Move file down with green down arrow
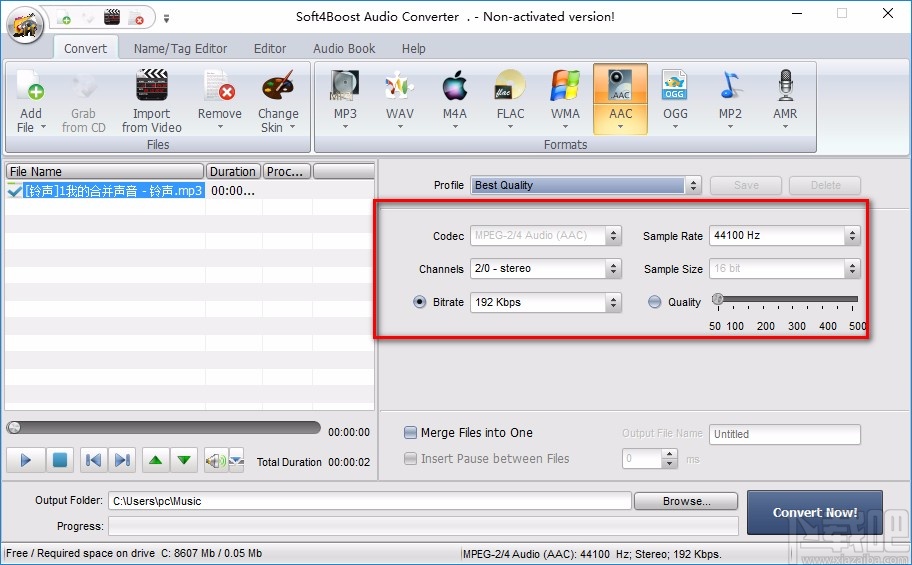Viewport: 912px width, 565px height. point(184,460)
